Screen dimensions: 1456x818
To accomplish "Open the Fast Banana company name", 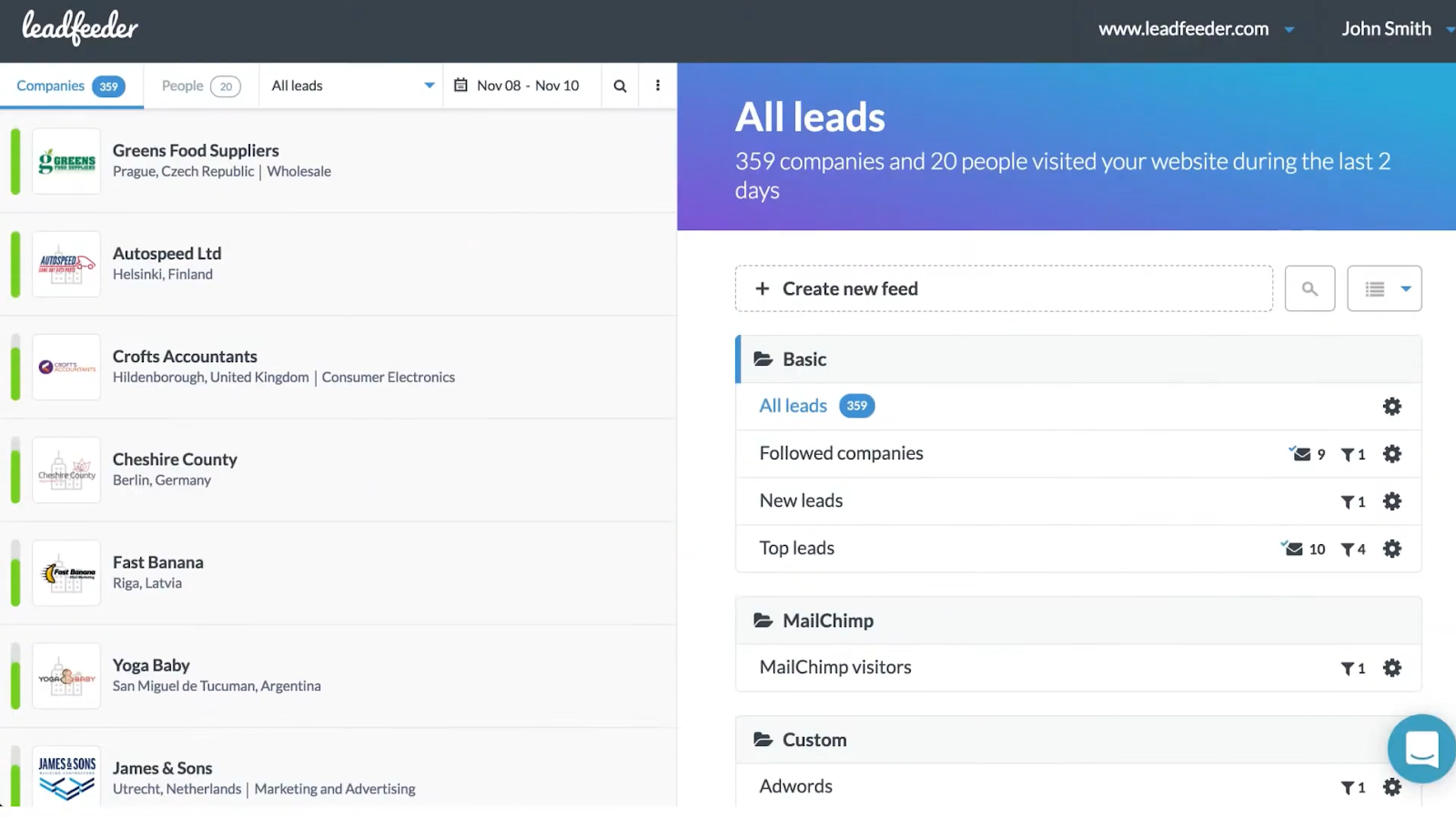I will (x=157, y=562).
